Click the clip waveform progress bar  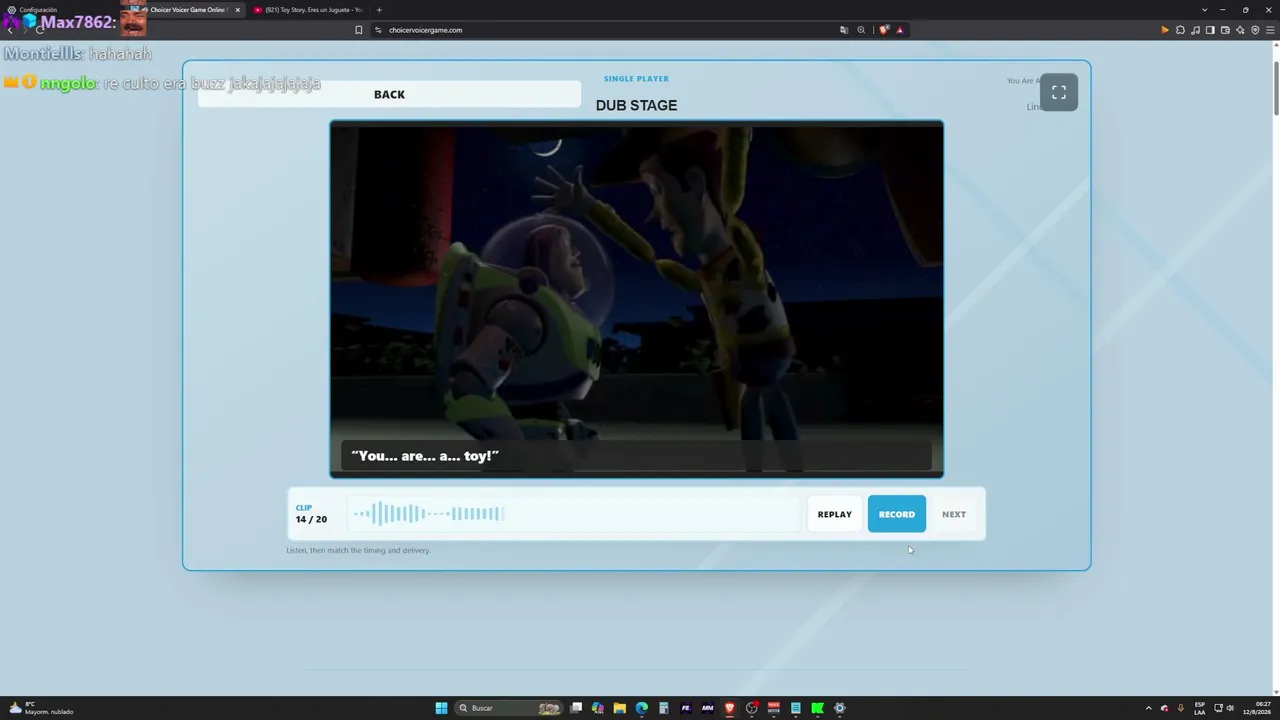pos(574,514)
